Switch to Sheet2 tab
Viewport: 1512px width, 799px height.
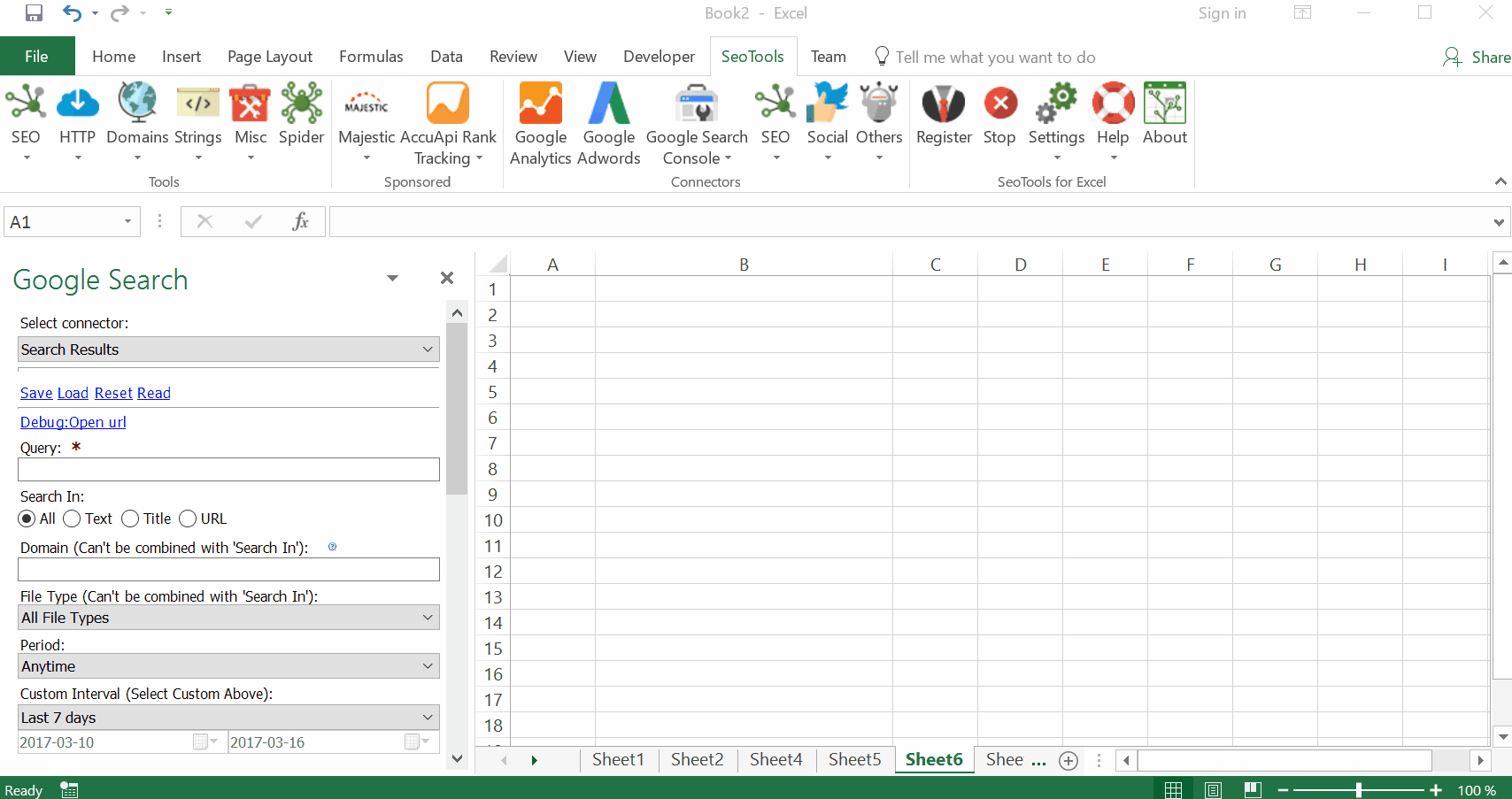pos(697,760)
